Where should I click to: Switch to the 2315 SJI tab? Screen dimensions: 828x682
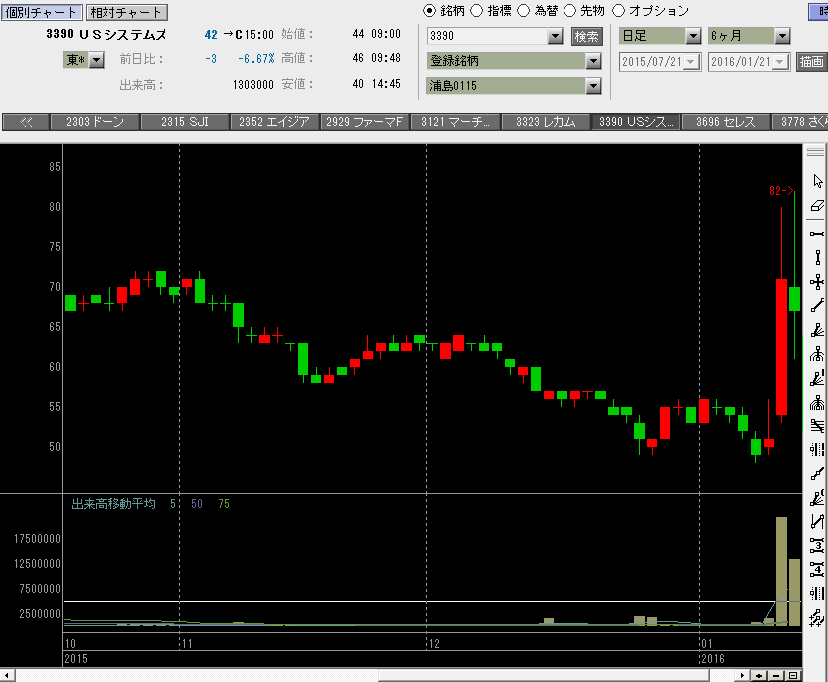[185, 122]
